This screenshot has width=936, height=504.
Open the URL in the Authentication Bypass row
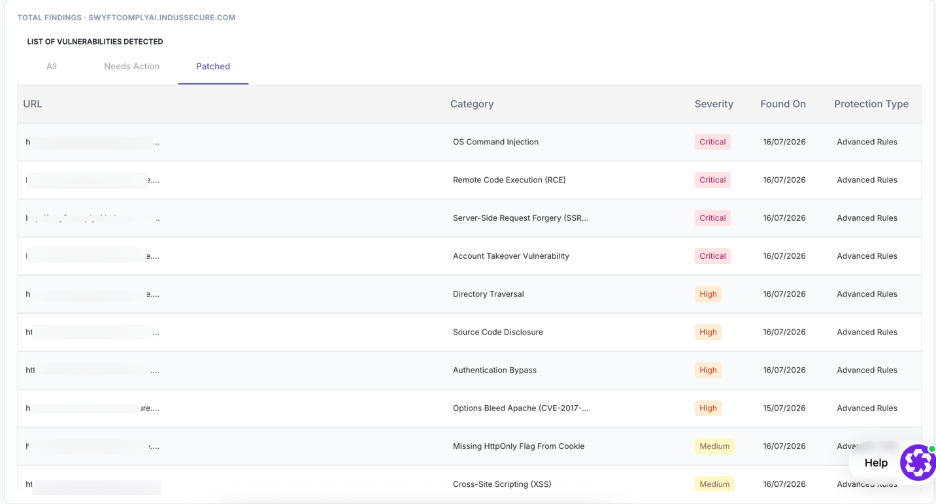click(93, 370)
